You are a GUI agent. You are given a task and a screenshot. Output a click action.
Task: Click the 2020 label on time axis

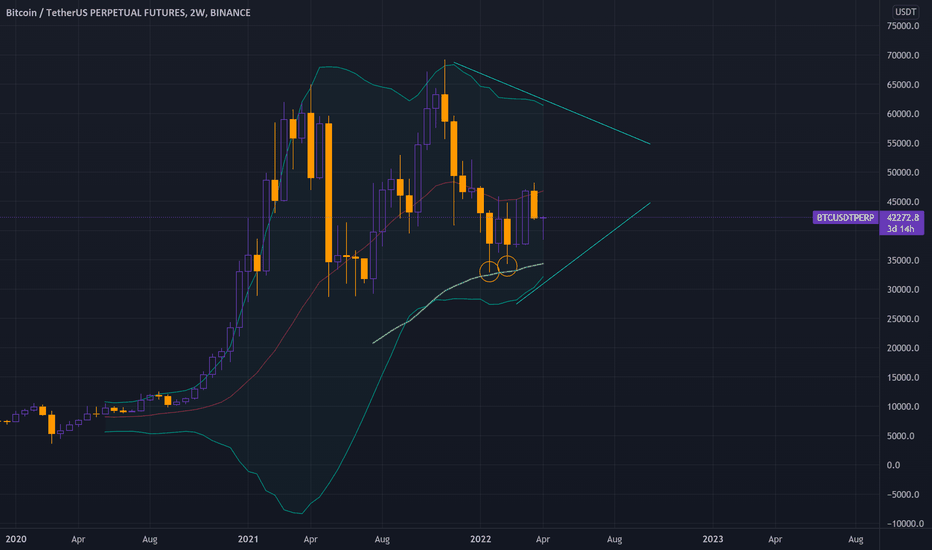tap(16, 539)
